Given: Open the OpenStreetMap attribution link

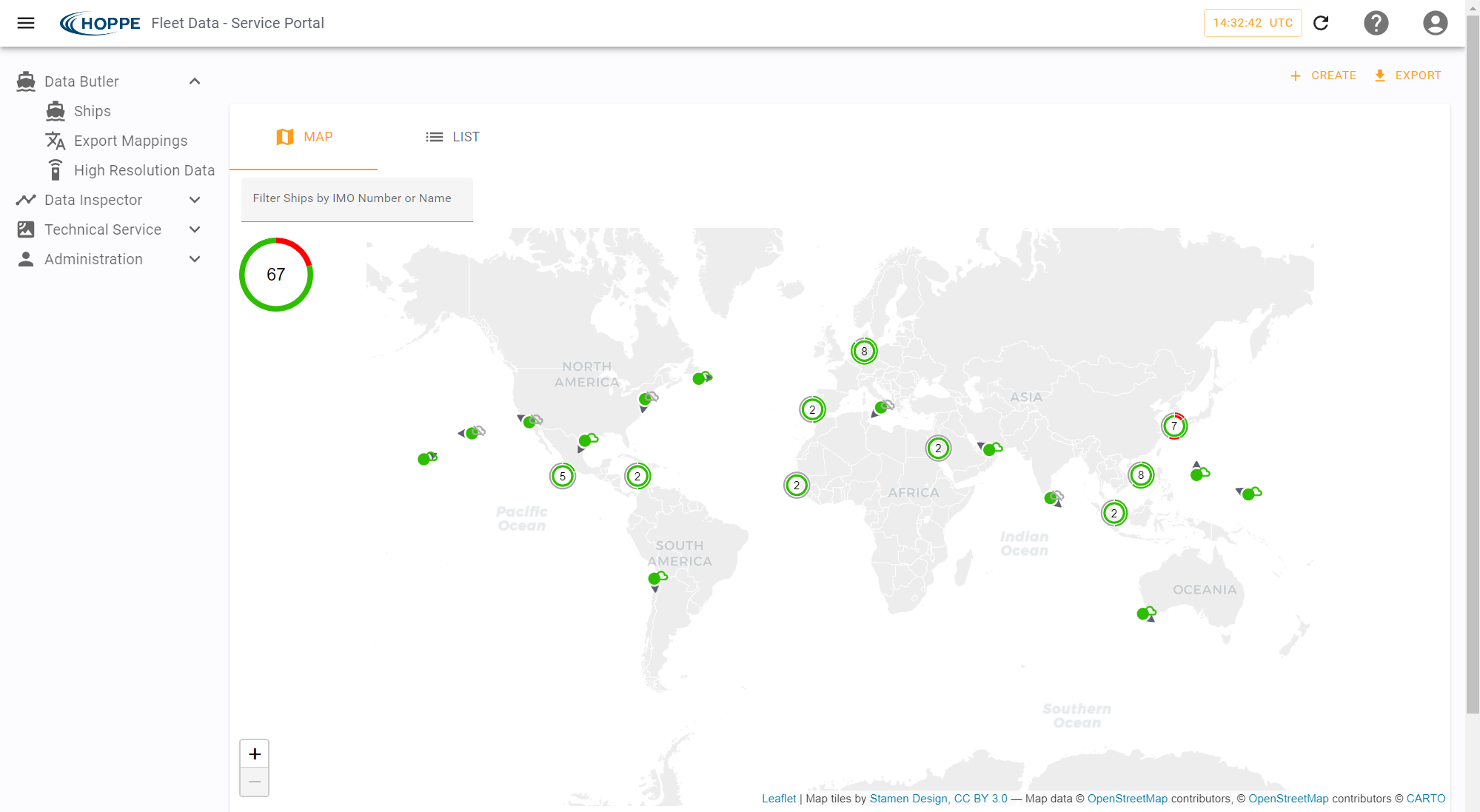Looking at the screenshot, I should point(1127,799).
